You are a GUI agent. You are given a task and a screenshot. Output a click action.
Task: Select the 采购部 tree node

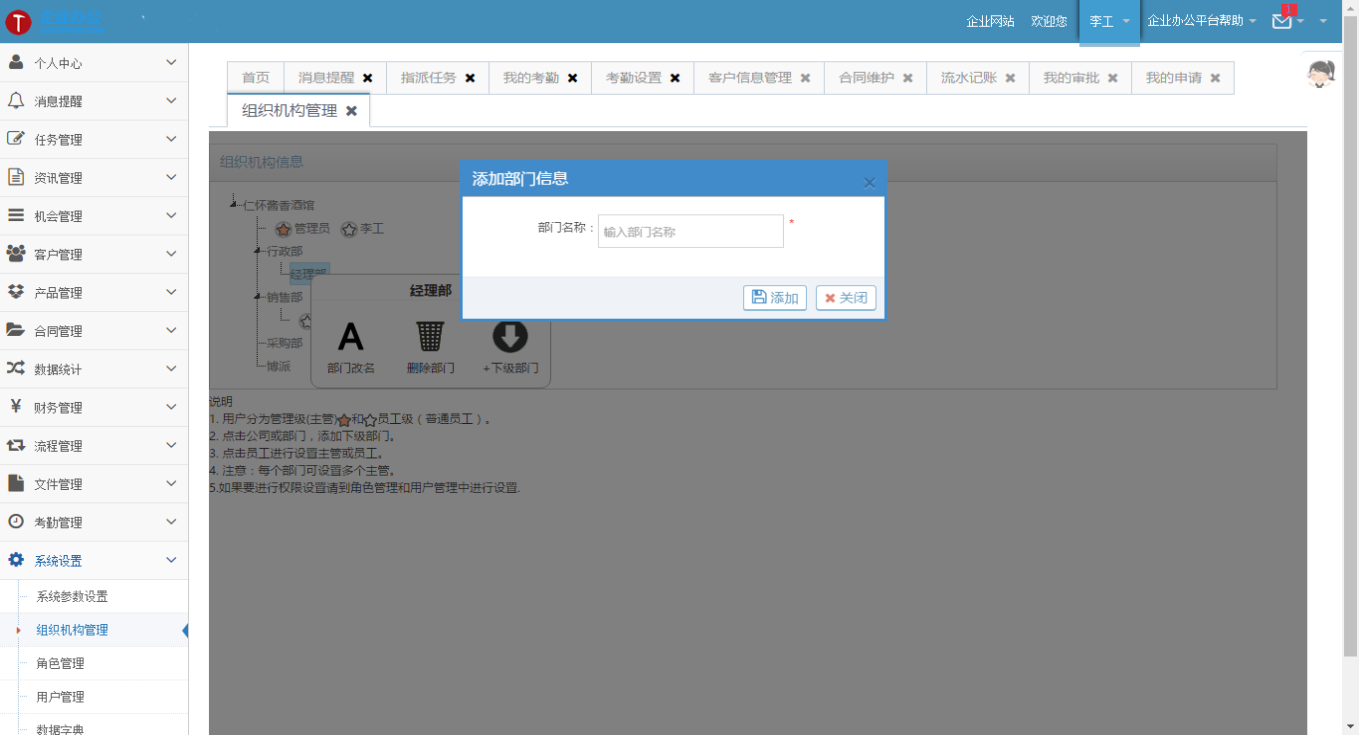click(284, 343)
